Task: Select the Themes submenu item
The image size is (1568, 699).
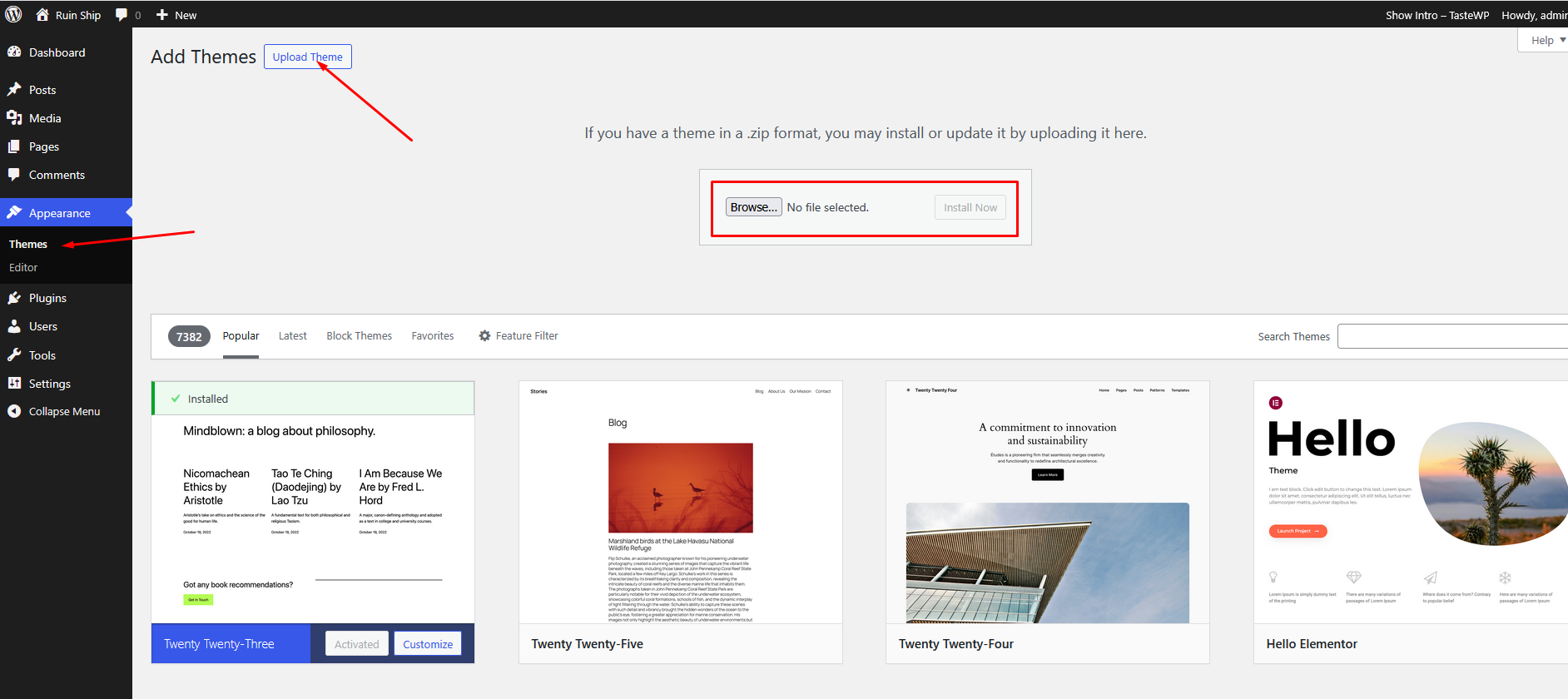Action: [28, 244]
